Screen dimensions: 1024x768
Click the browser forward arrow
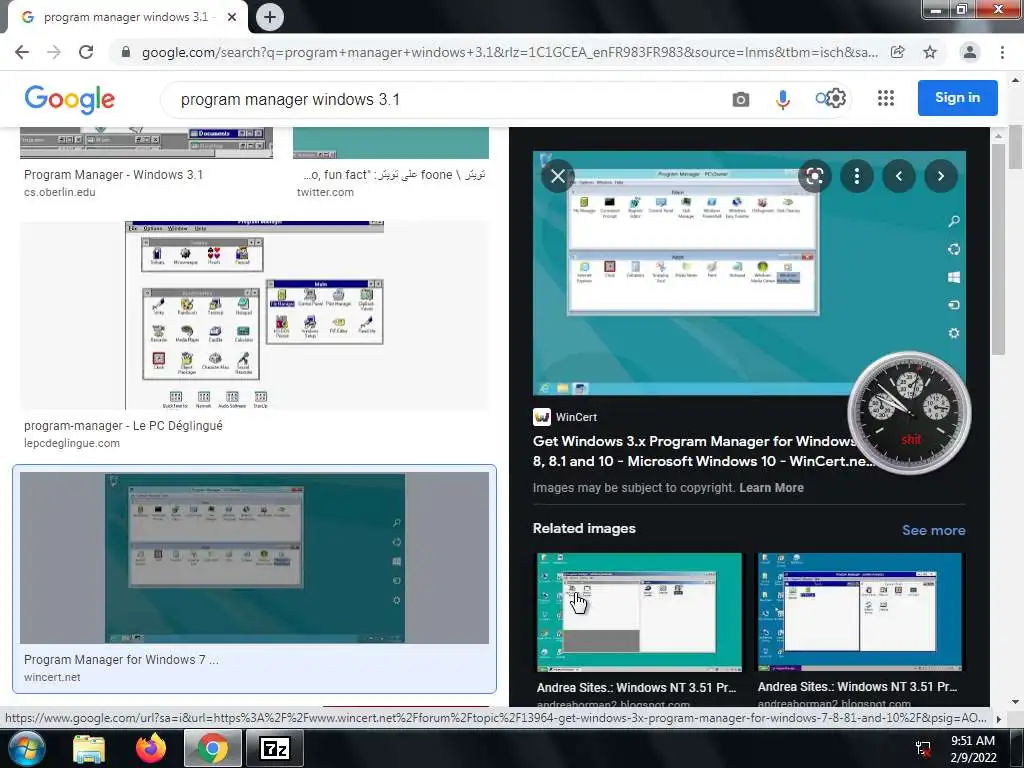coord(54,52)
